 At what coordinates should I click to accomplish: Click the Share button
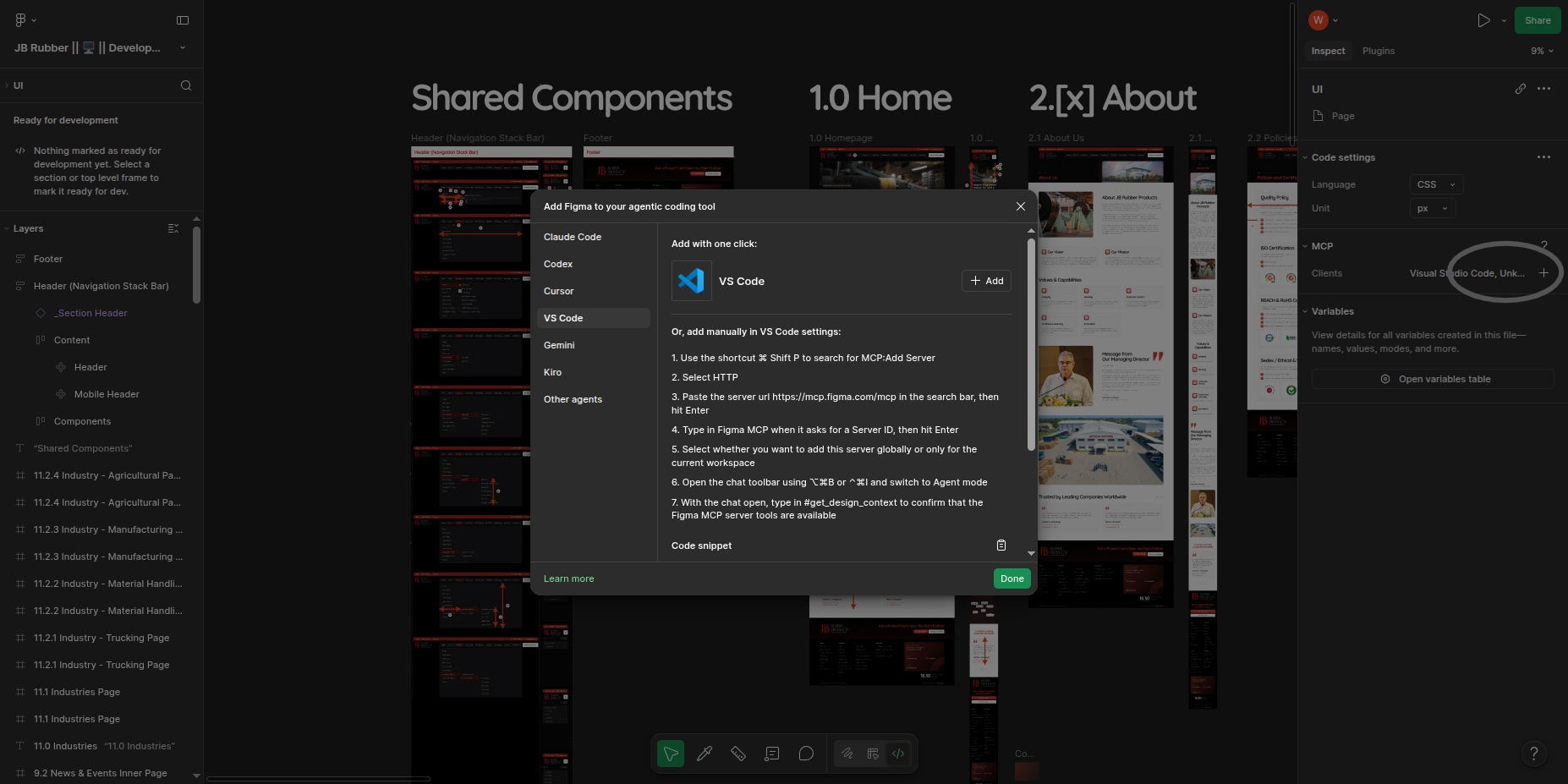(1538, 20)
